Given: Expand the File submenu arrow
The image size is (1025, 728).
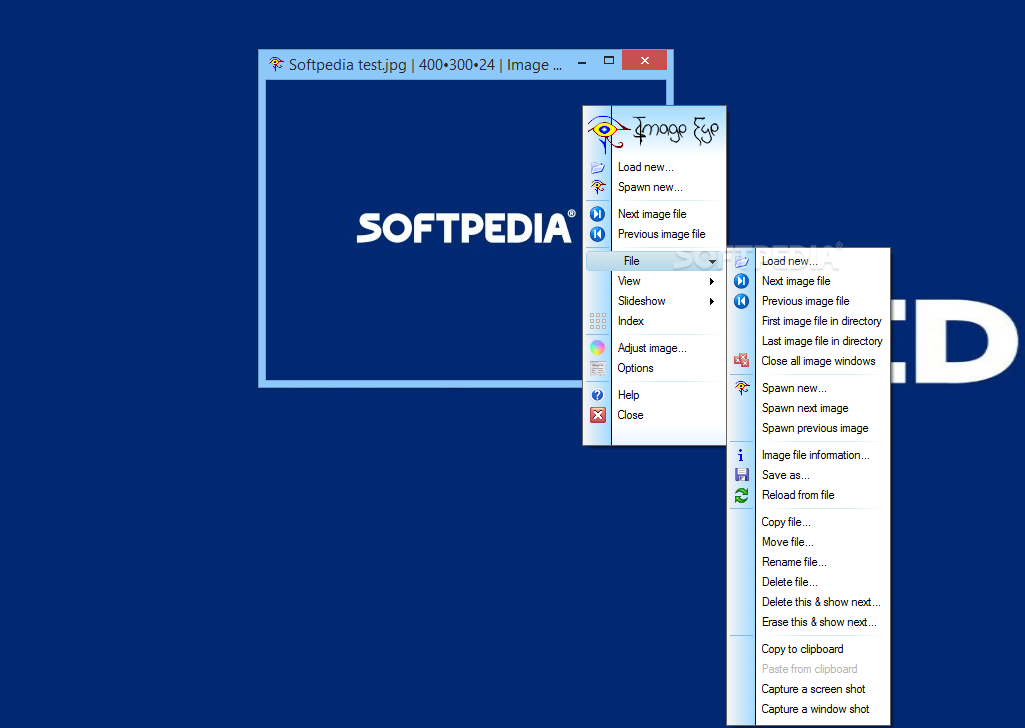Looking at the screenshot, I should click(713, 261).
